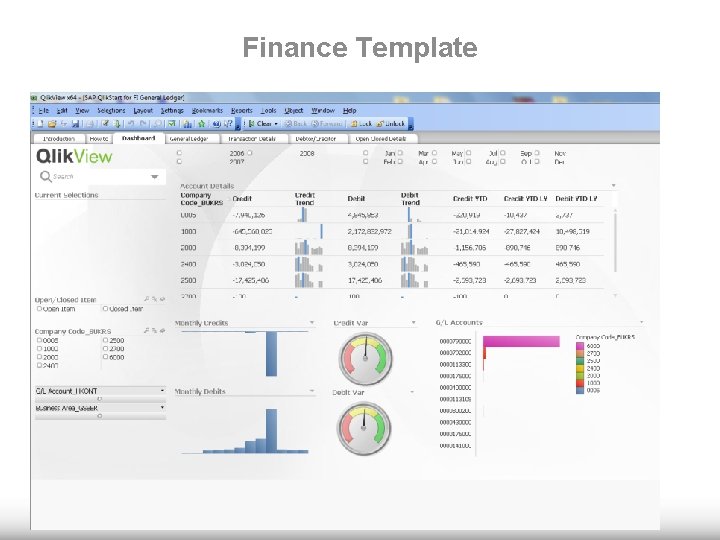The height and width of the screenshot is (540, 720).
Task: Open the Edit Script toolbar icon
Action: [106, 124]
